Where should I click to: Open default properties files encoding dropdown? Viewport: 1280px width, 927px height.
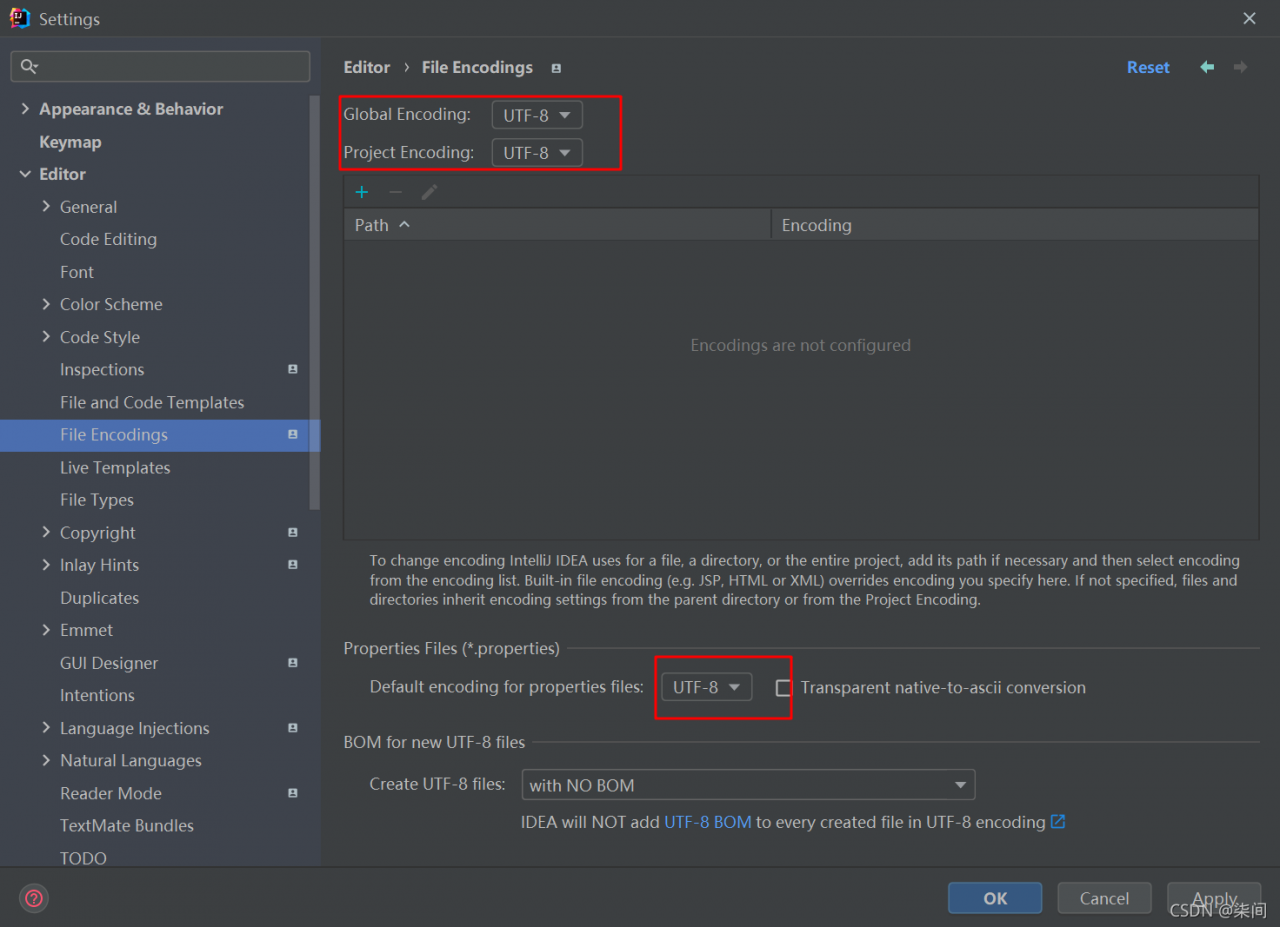706,687
